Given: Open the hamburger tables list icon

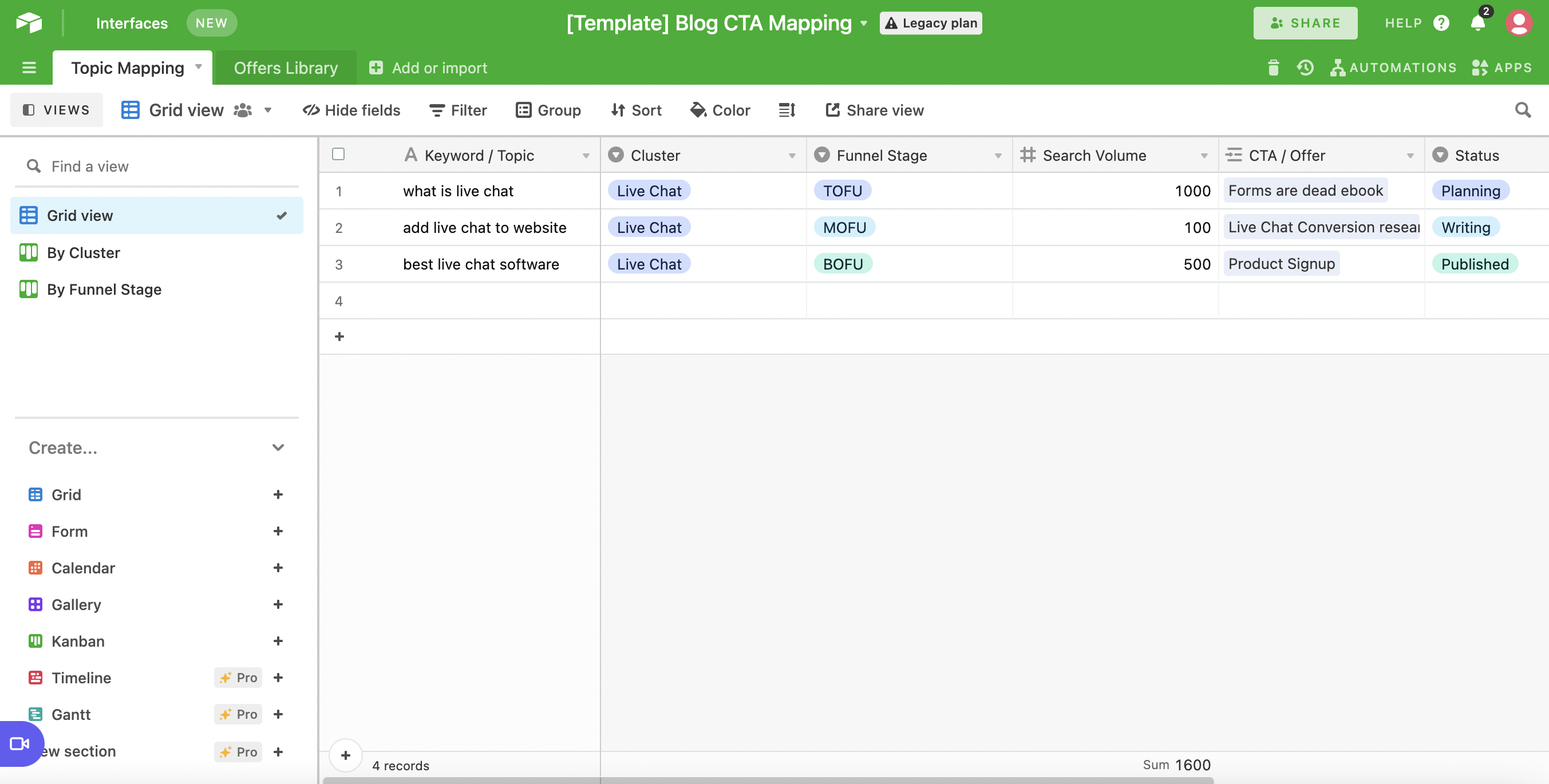Looking at the screenshot, I should [x=29, y=68].
